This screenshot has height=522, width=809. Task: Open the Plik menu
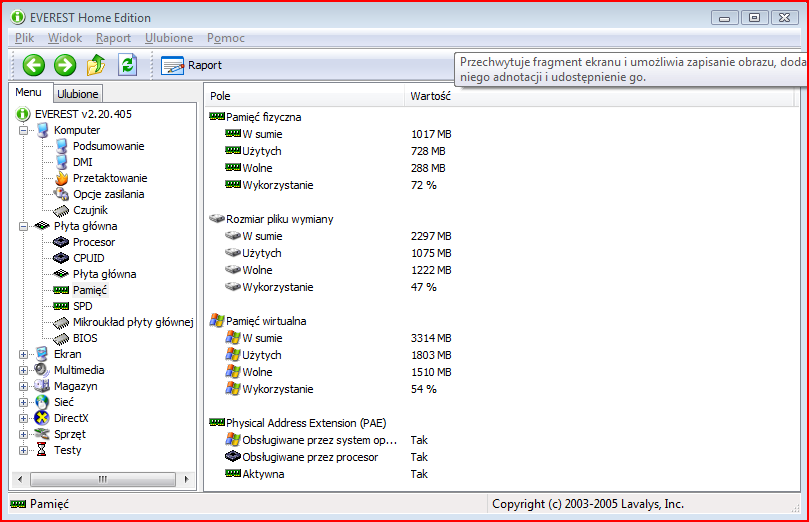point(24,38)
